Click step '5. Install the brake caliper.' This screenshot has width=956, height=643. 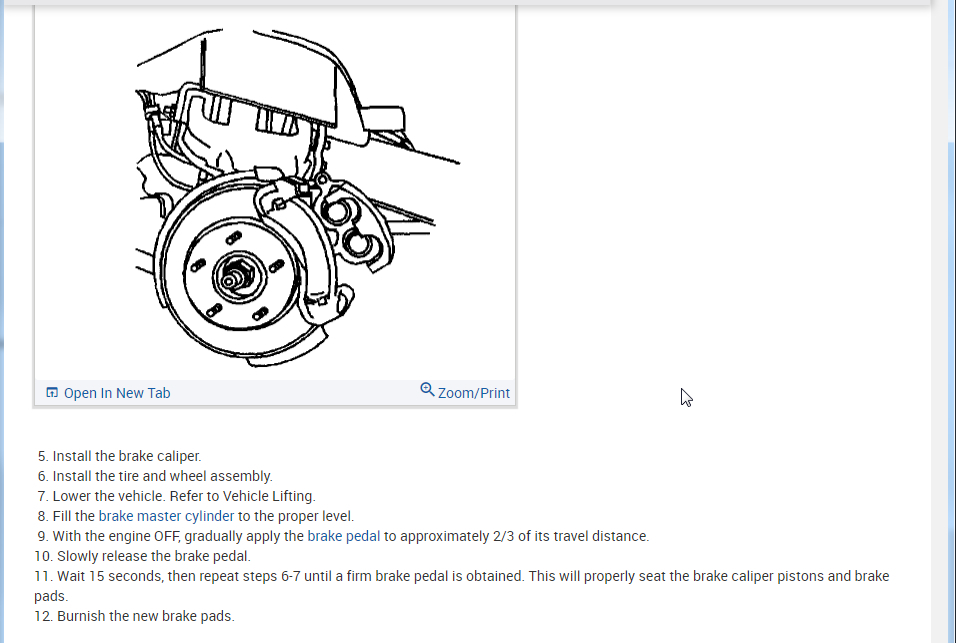[x=120, y=456]
